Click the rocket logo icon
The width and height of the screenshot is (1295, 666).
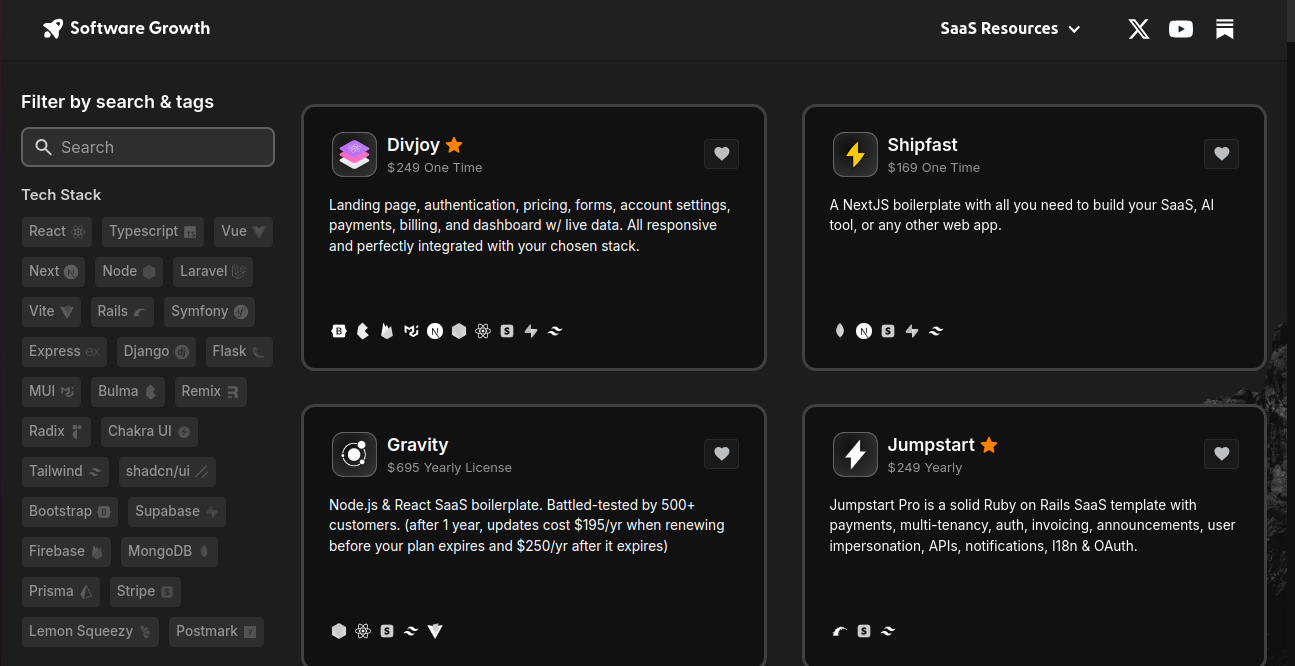[53, 29]
